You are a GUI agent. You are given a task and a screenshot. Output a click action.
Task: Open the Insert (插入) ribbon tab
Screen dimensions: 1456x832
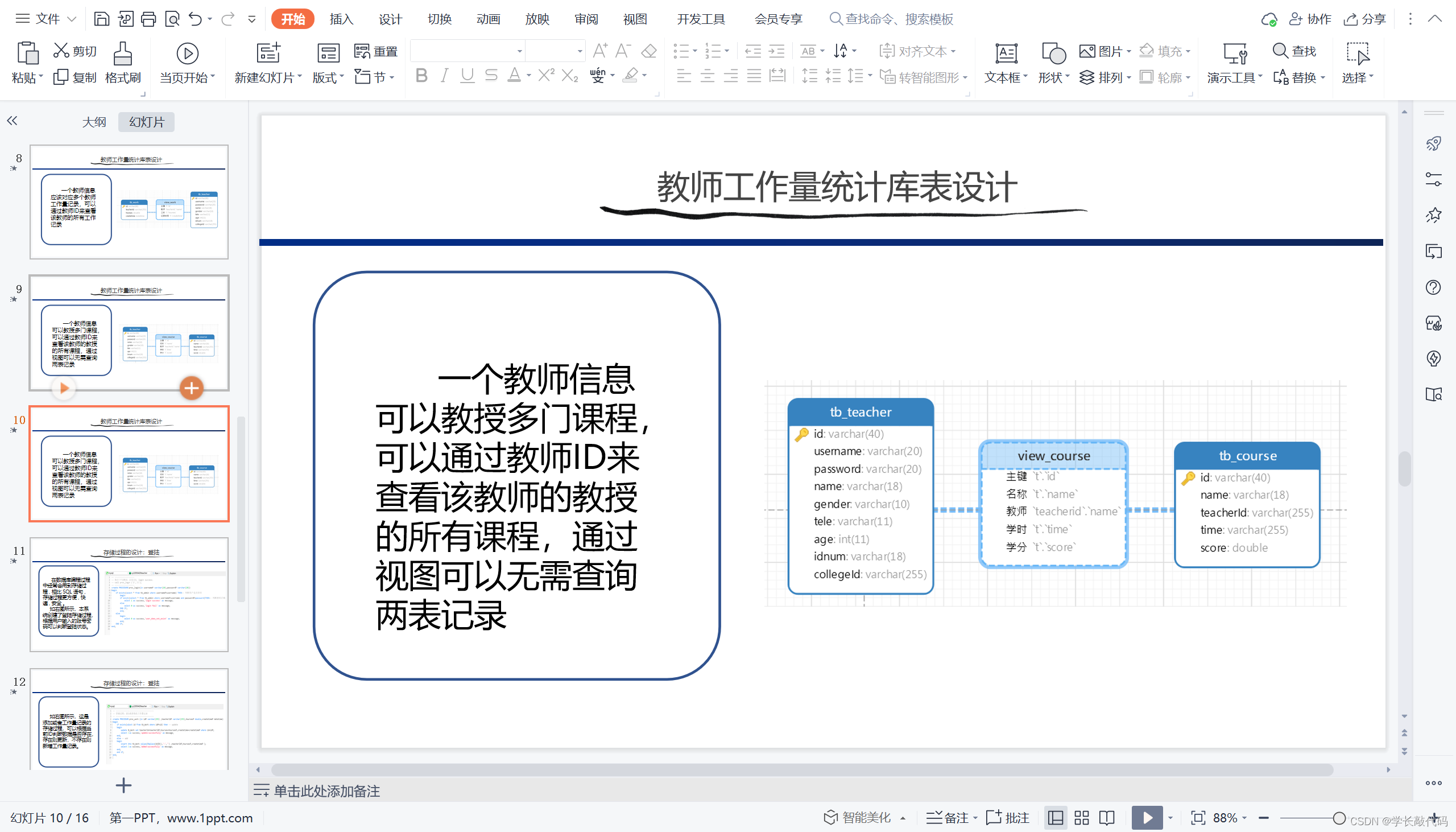click(x=341, y=19)
